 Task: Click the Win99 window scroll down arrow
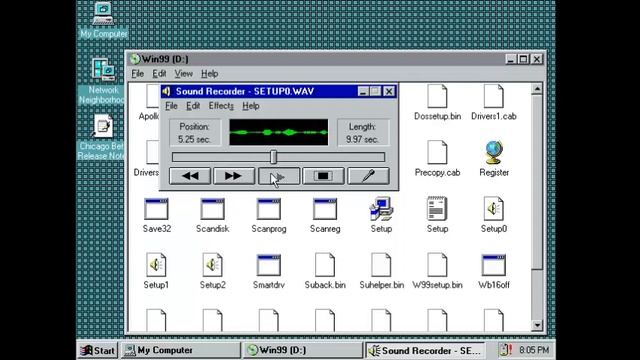pos(537,325)
